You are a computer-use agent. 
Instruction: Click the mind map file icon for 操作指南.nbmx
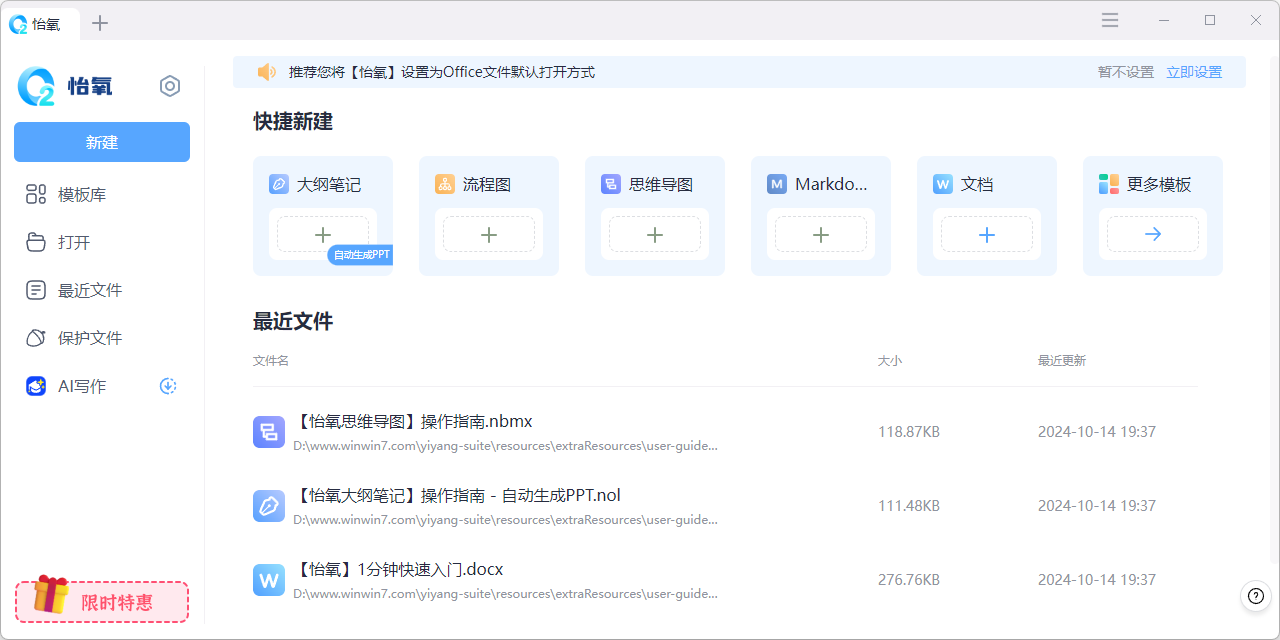269,432
